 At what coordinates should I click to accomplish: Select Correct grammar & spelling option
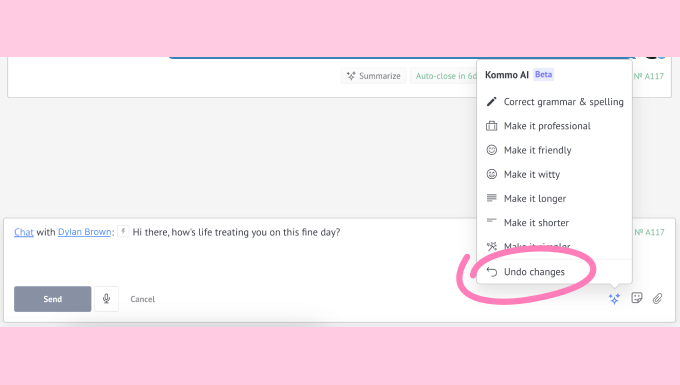554,101
